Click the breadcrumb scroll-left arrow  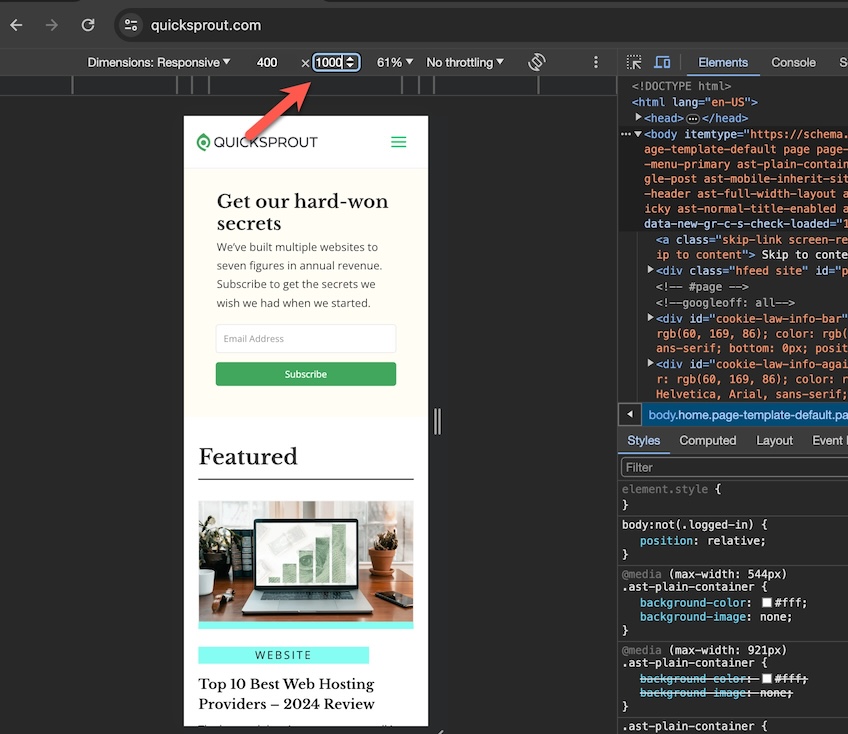[x=630, y=415]
